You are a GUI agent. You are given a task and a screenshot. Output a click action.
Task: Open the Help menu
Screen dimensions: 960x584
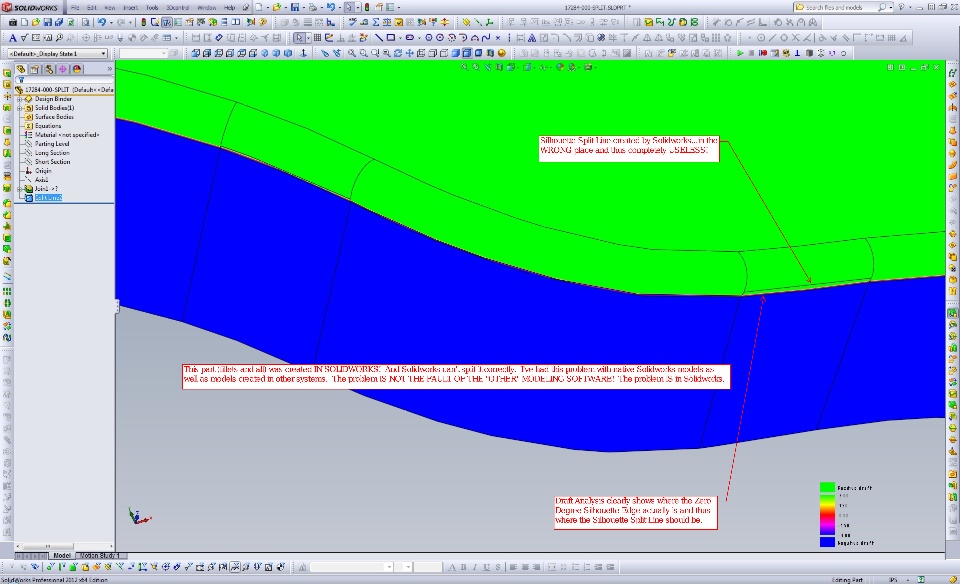(230, 7)
